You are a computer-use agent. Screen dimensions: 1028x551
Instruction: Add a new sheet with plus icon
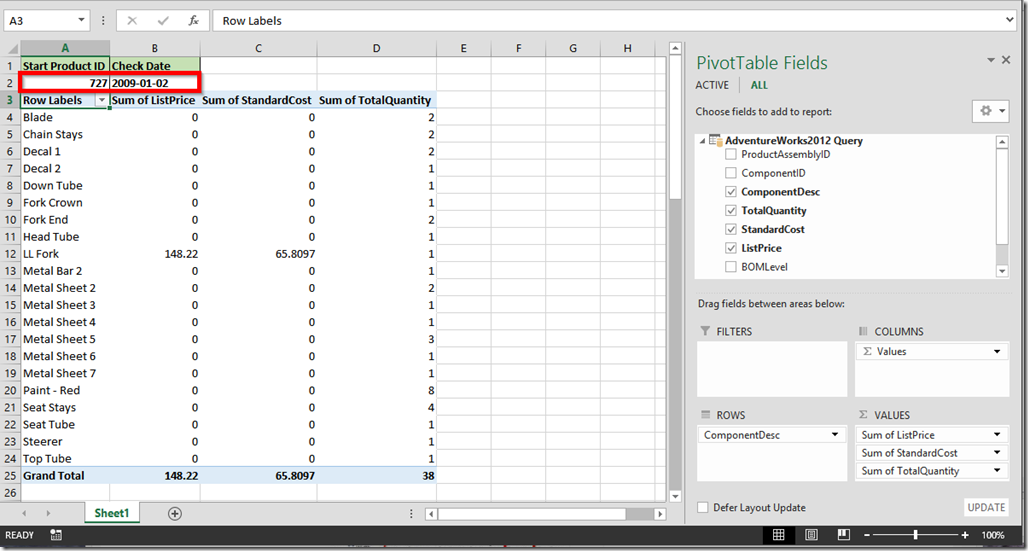pos(174,514)
